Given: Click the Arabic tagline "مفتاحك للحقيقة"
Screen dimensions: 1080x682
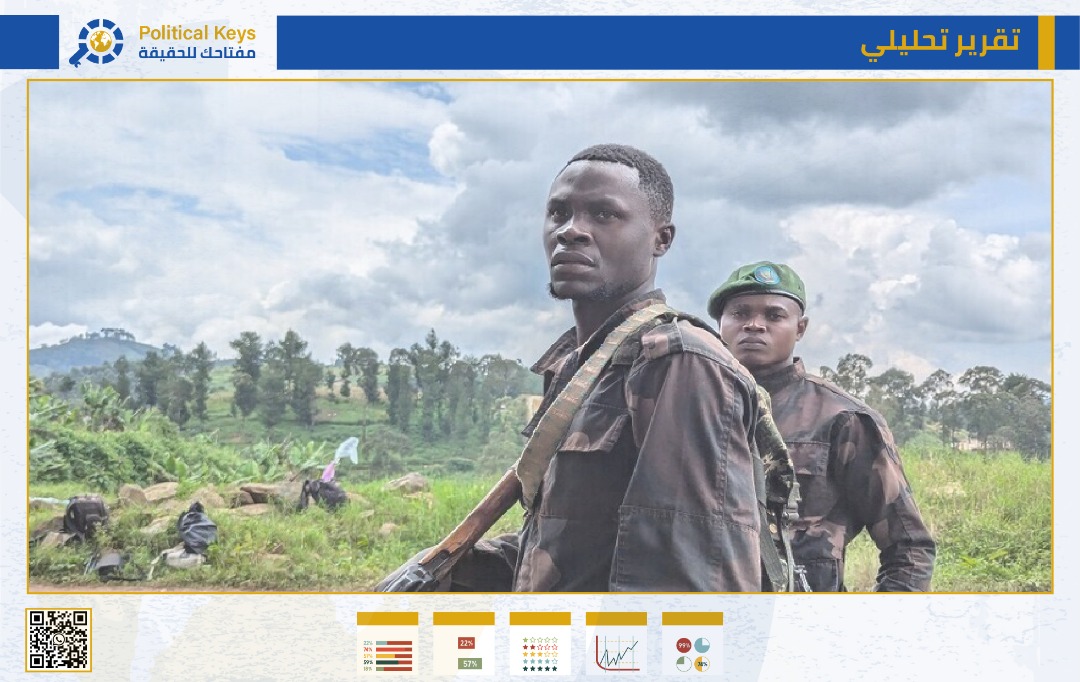Looking at the screenshot, I should pyautogui.click(x=197, y=53).
